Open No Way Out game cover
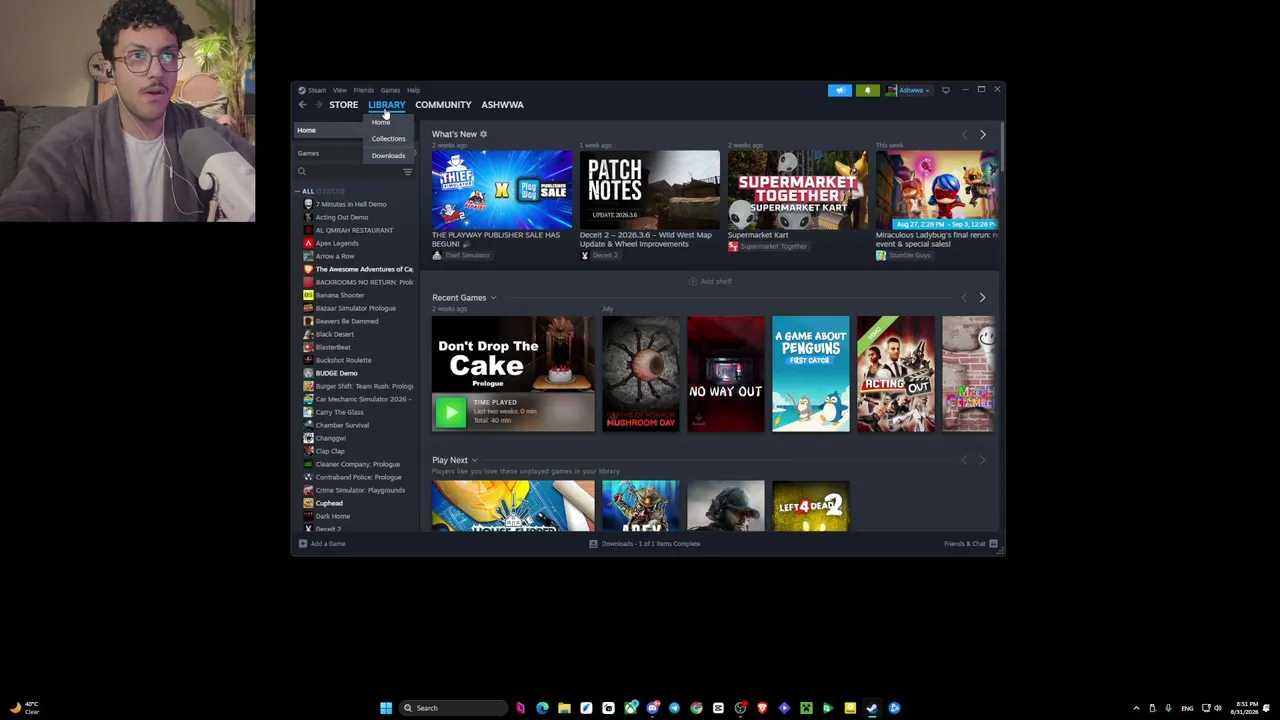 [726, 374]
